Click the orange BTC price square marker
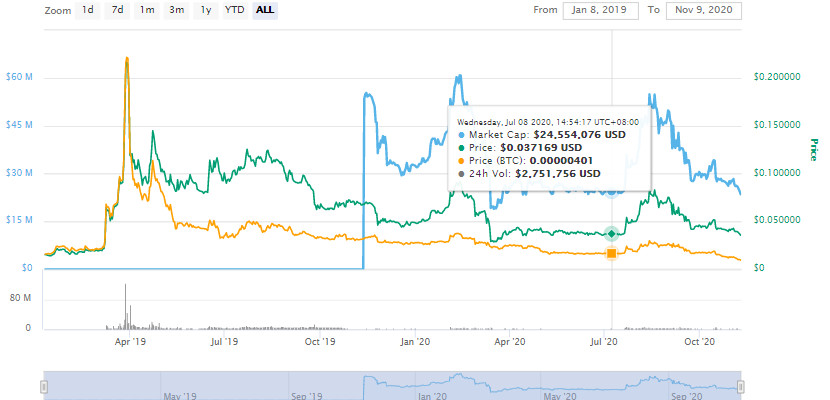830x400 pixels. coord(612,254)
